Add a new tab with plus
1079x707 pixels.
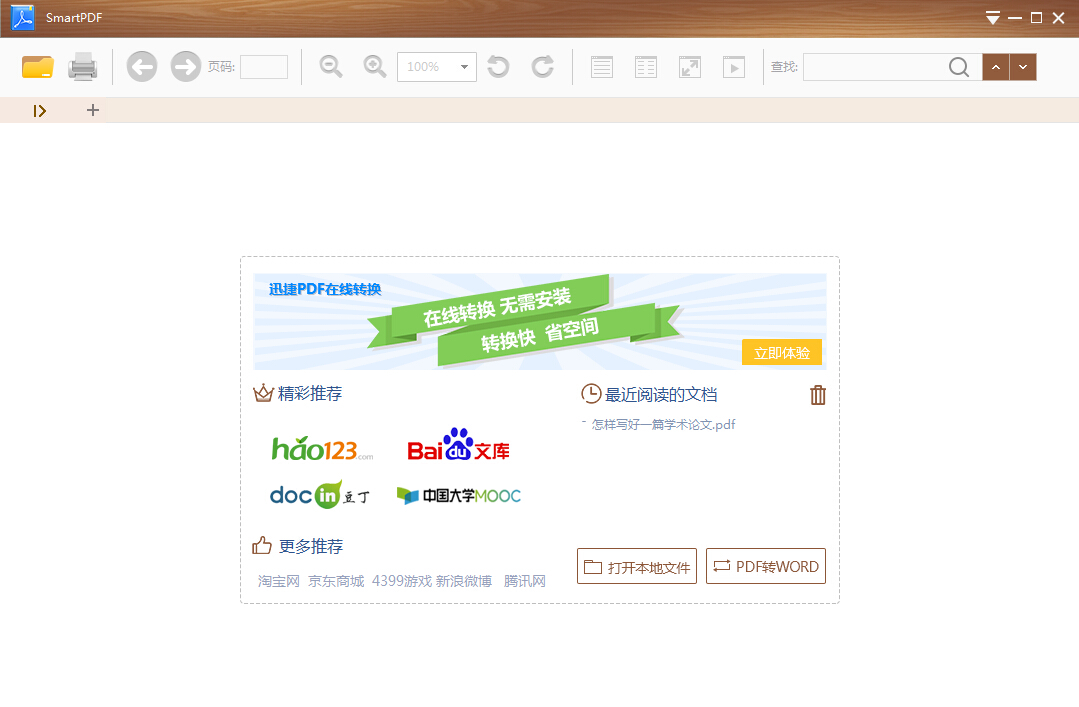93,110
